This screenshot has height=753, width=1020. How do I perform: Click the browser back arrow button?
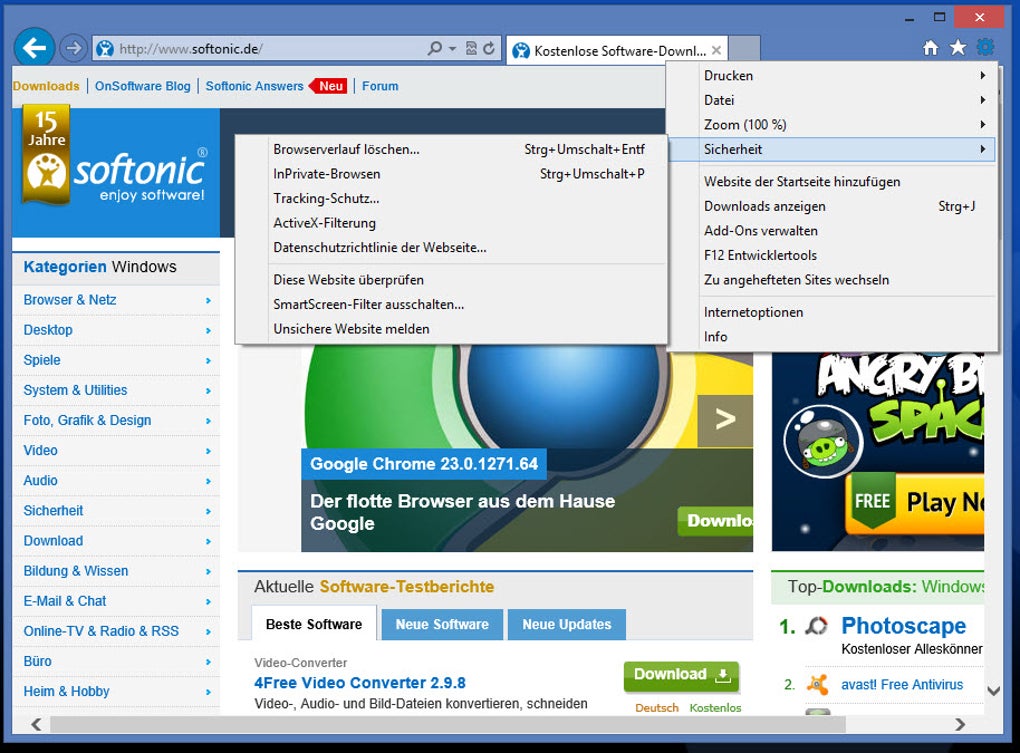point(33,47)
